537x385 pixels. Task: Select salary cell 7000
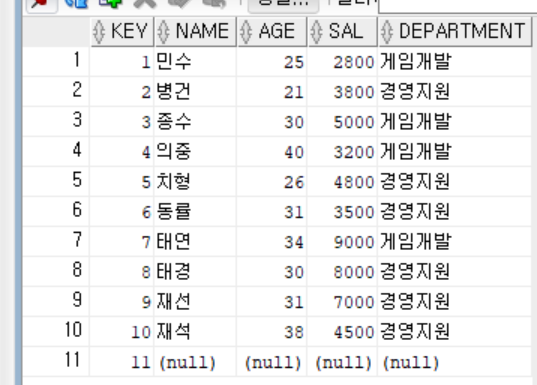pos(342,302)
